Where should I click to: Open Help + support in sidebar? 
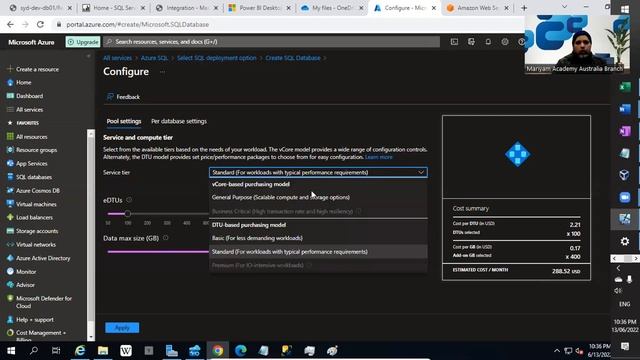click(34, 320)
